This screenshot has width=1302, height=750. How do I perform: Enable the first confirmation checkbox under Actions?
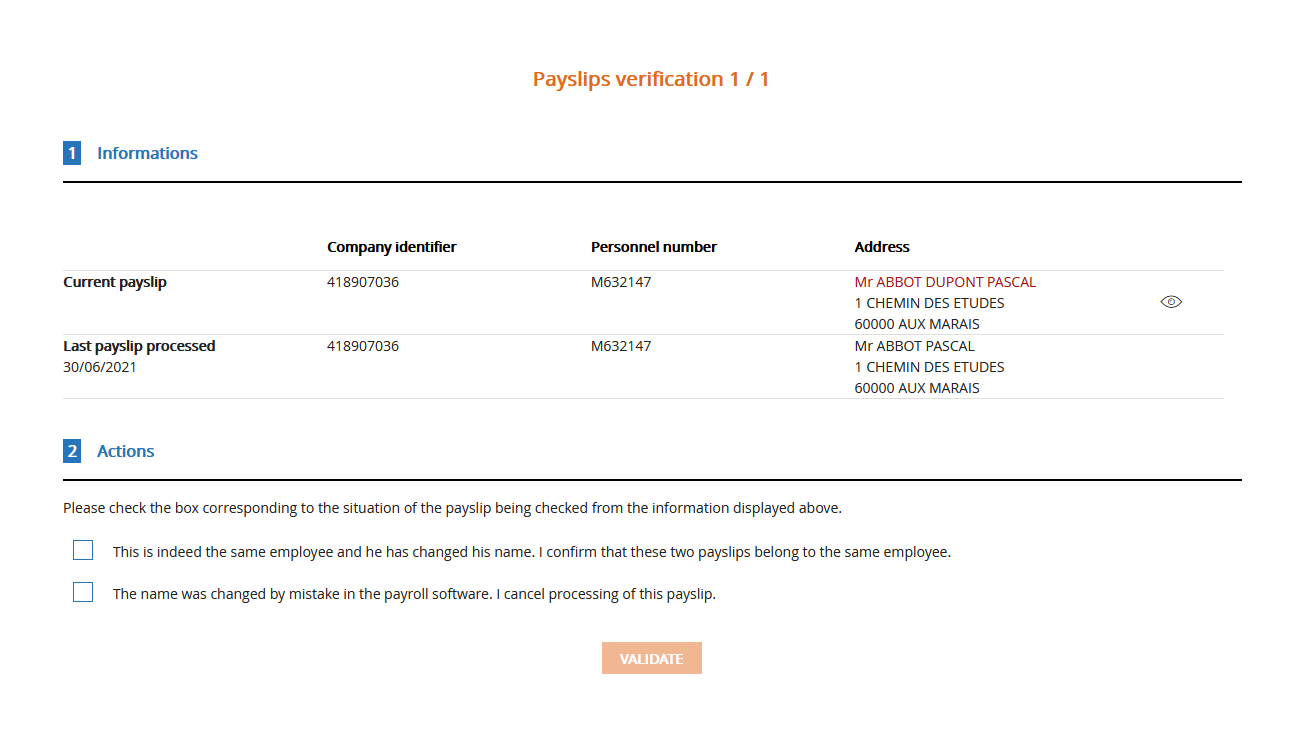[x=82, y=549]
